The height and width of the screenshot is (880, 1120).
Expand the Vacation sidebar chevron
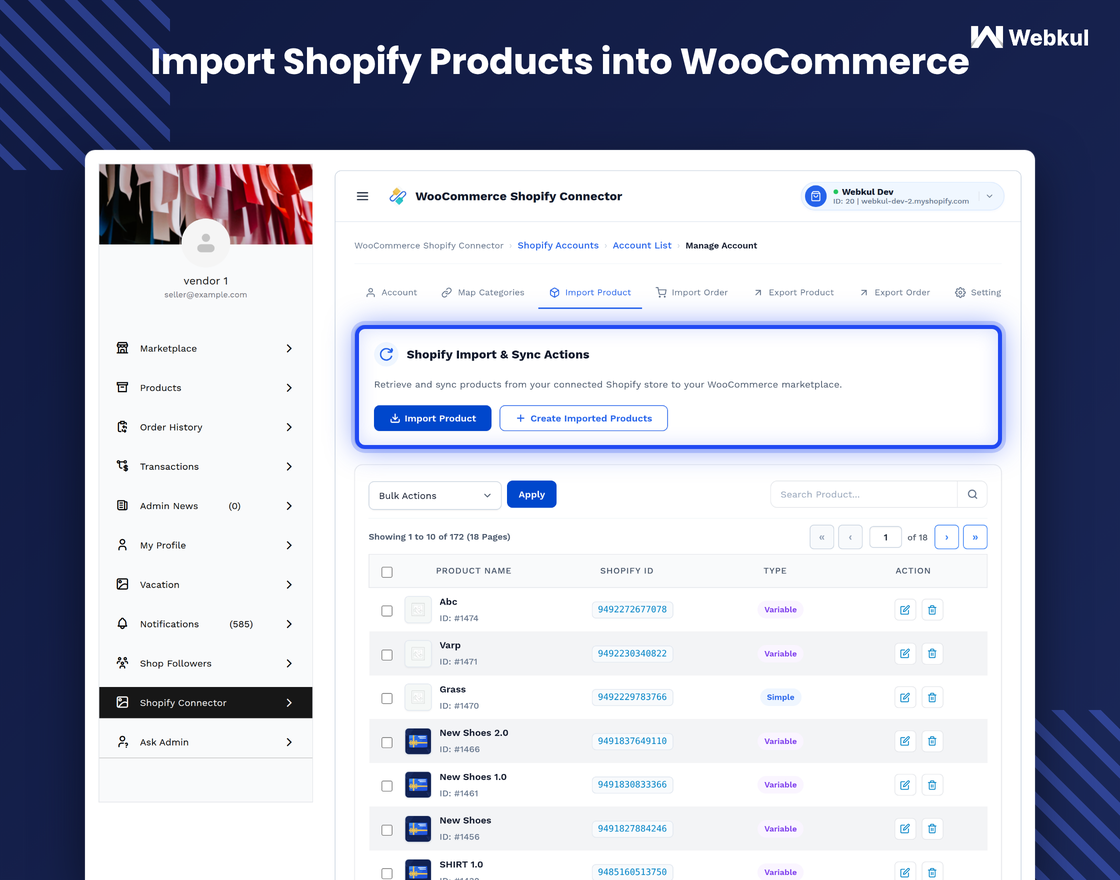point(289,584)
